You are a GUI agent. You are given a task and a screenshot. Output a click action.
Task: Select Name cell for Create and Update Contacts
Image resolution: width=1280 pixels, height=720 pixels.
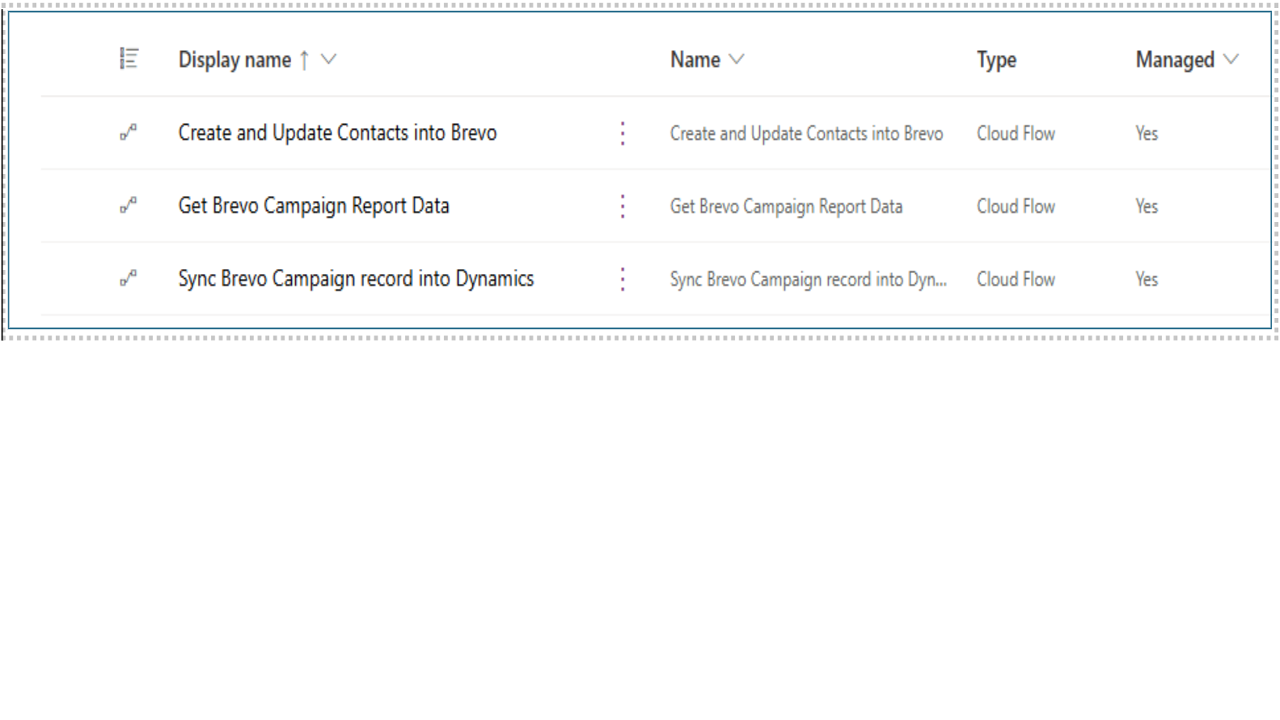pyautogui.click(x=806, y=133)
